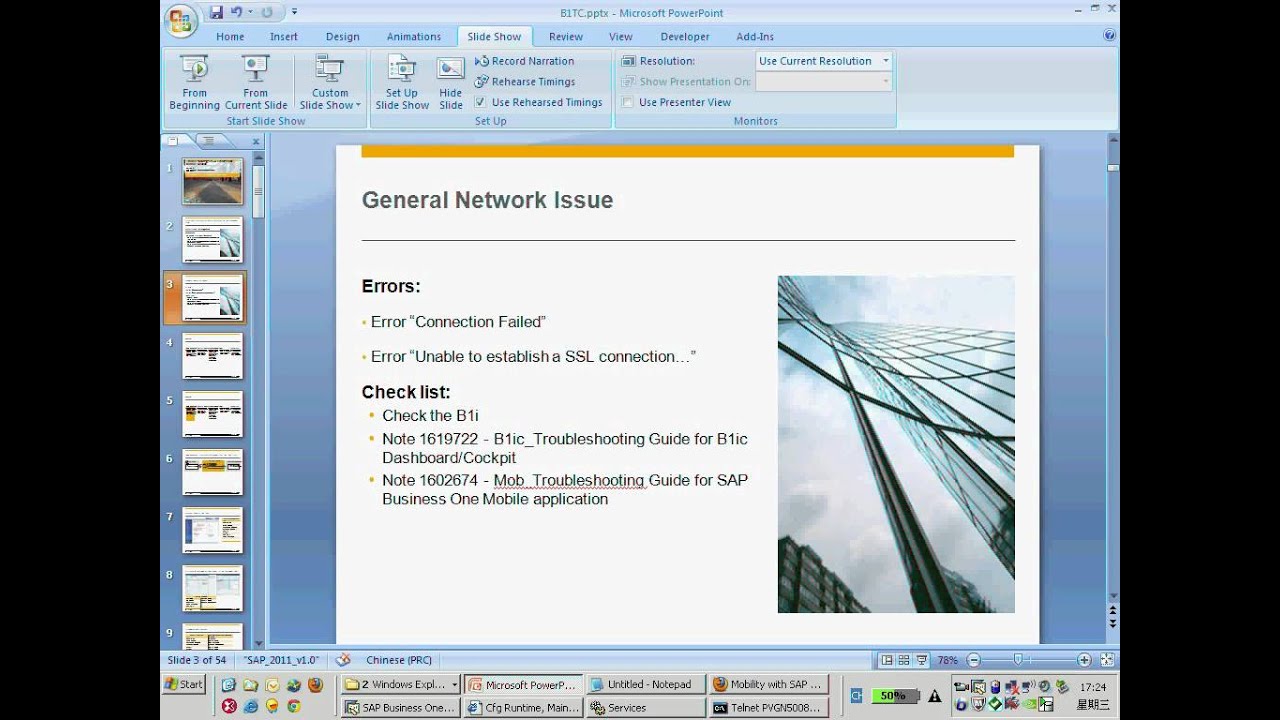This screenshot has height=720, width=1280.
Task: Open the Custom Slide Show menu
Action: (330, 82)
